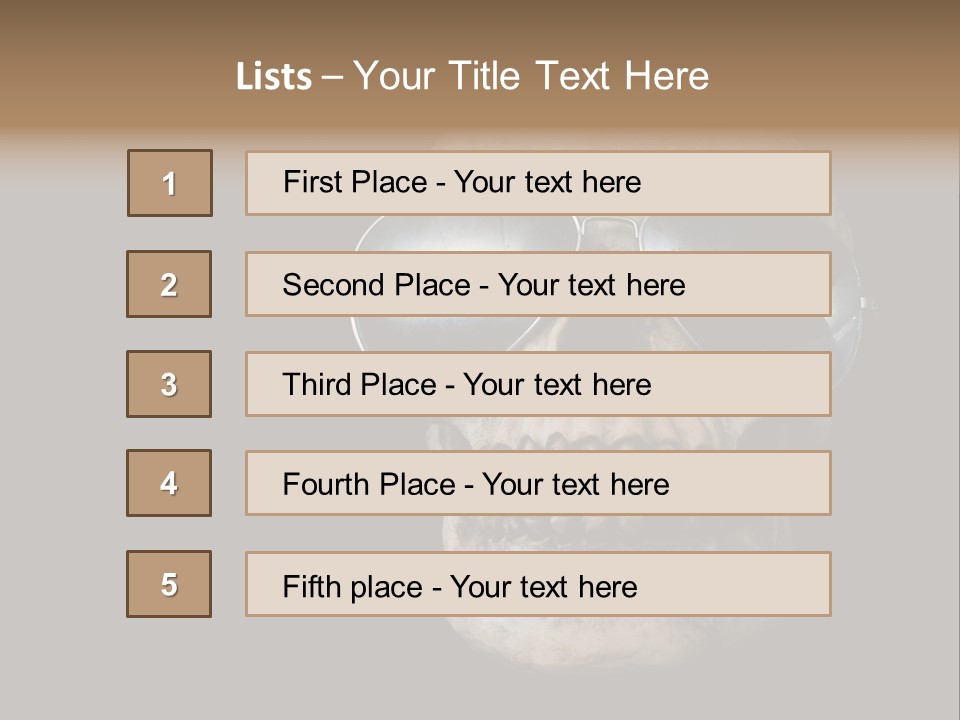Click the Fourth Place text box
This screenshot has width=960, height=720.
(538, 483)
